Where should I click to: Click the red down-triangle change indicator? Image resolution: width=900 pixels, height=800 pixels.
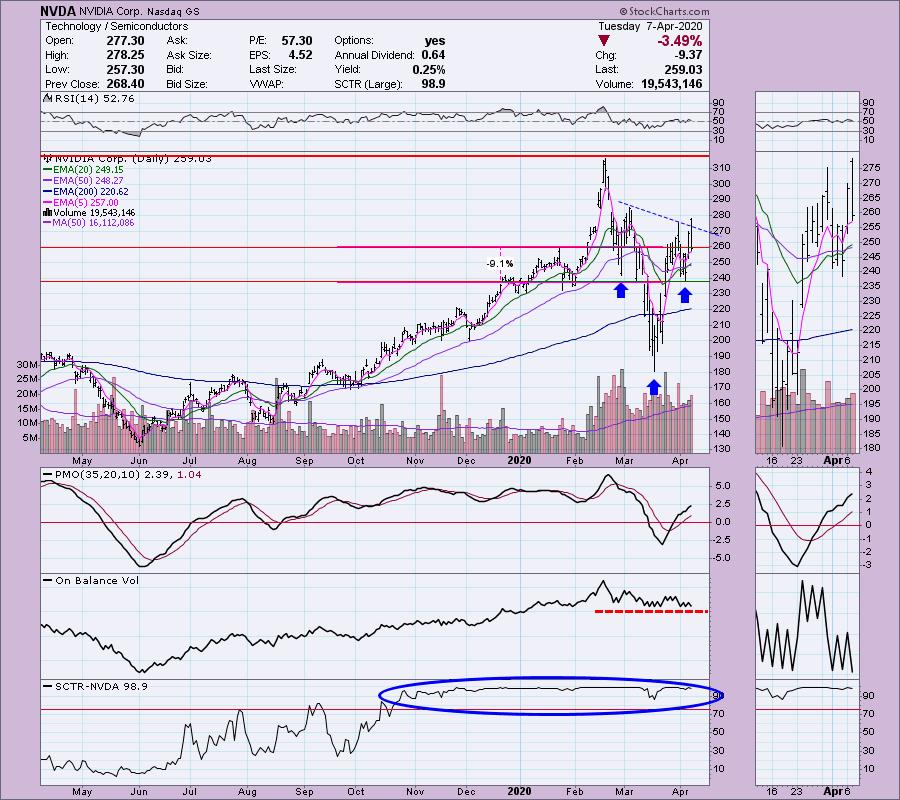pos(603,41)
